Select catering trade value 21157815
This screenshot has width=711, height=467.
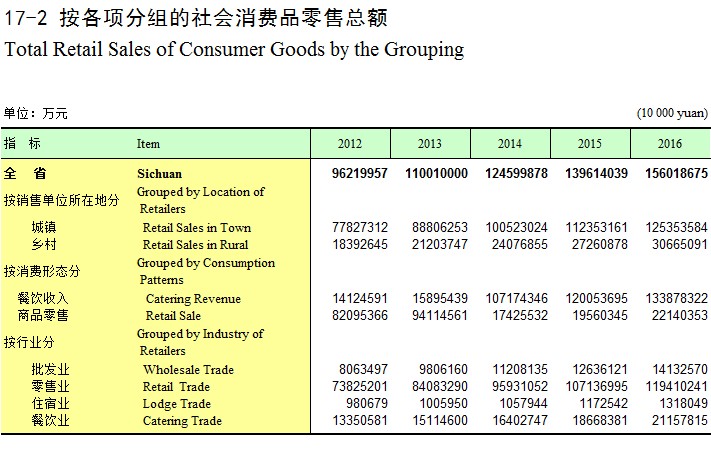coord(680,420)
